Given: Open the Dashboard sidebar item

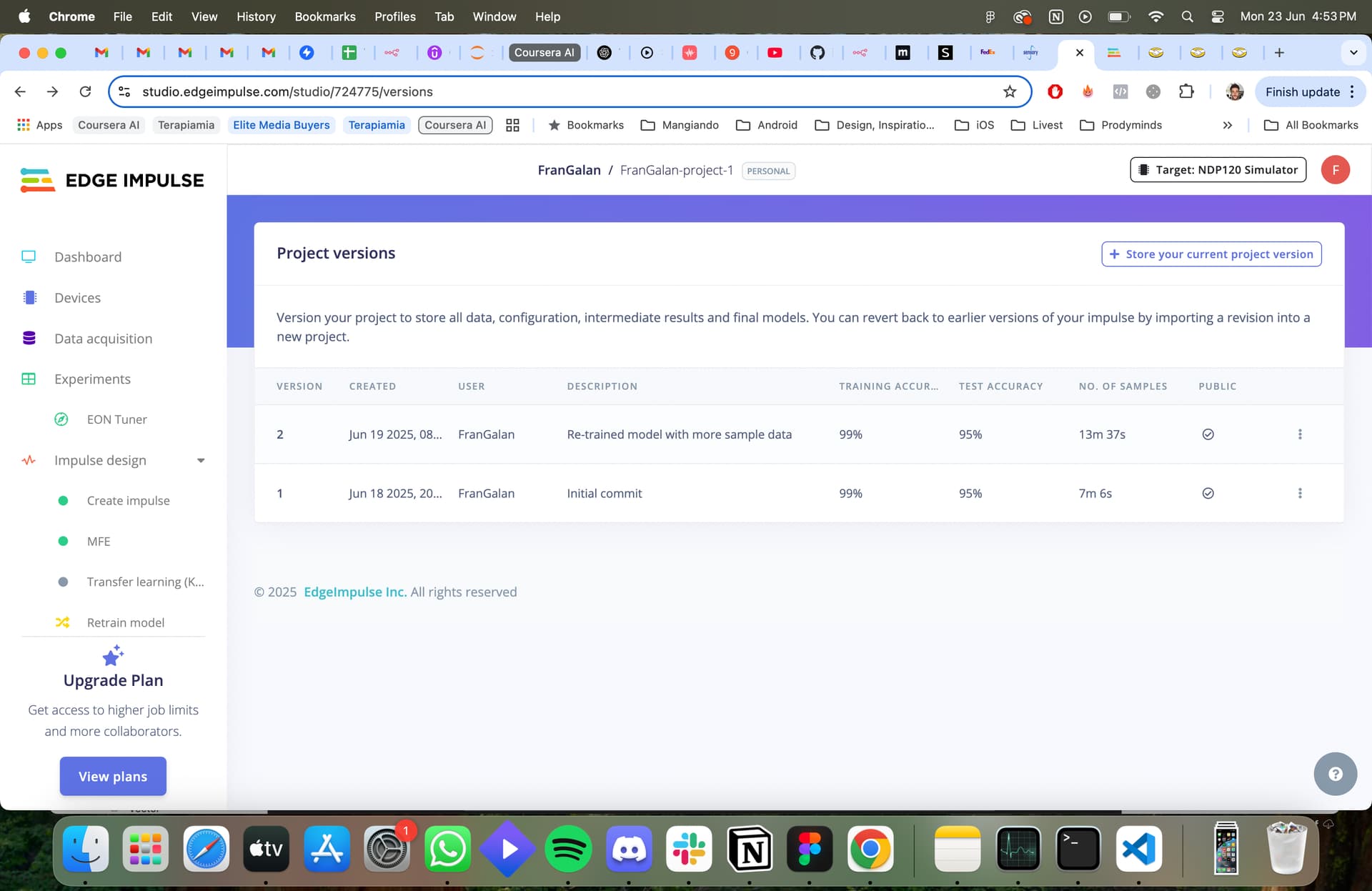Looking at the screenshot, I should [x=88, y=257].
